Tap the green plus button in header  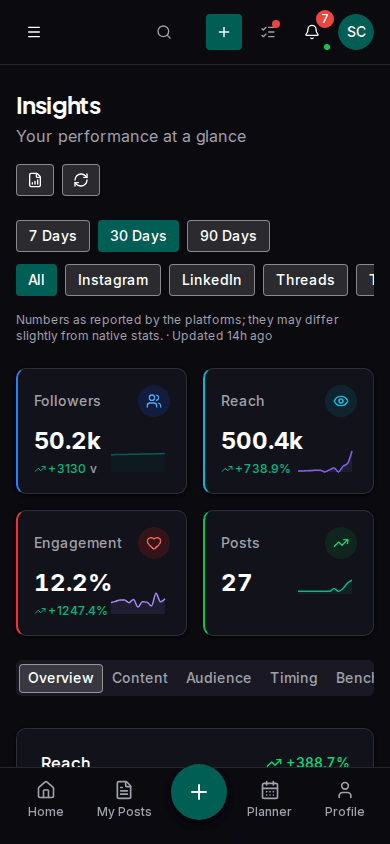(224, 32)
